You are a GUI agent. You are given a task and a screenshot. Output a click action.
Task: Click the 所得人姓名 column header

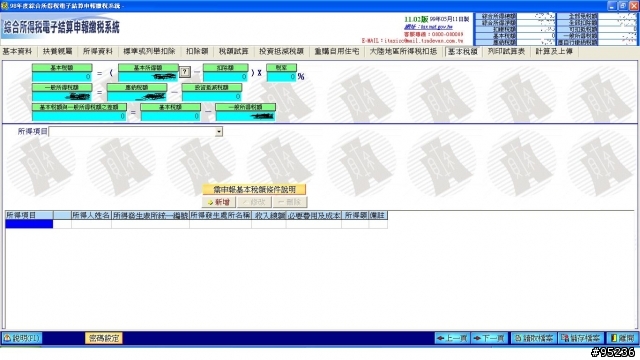(x=91, y=215)
